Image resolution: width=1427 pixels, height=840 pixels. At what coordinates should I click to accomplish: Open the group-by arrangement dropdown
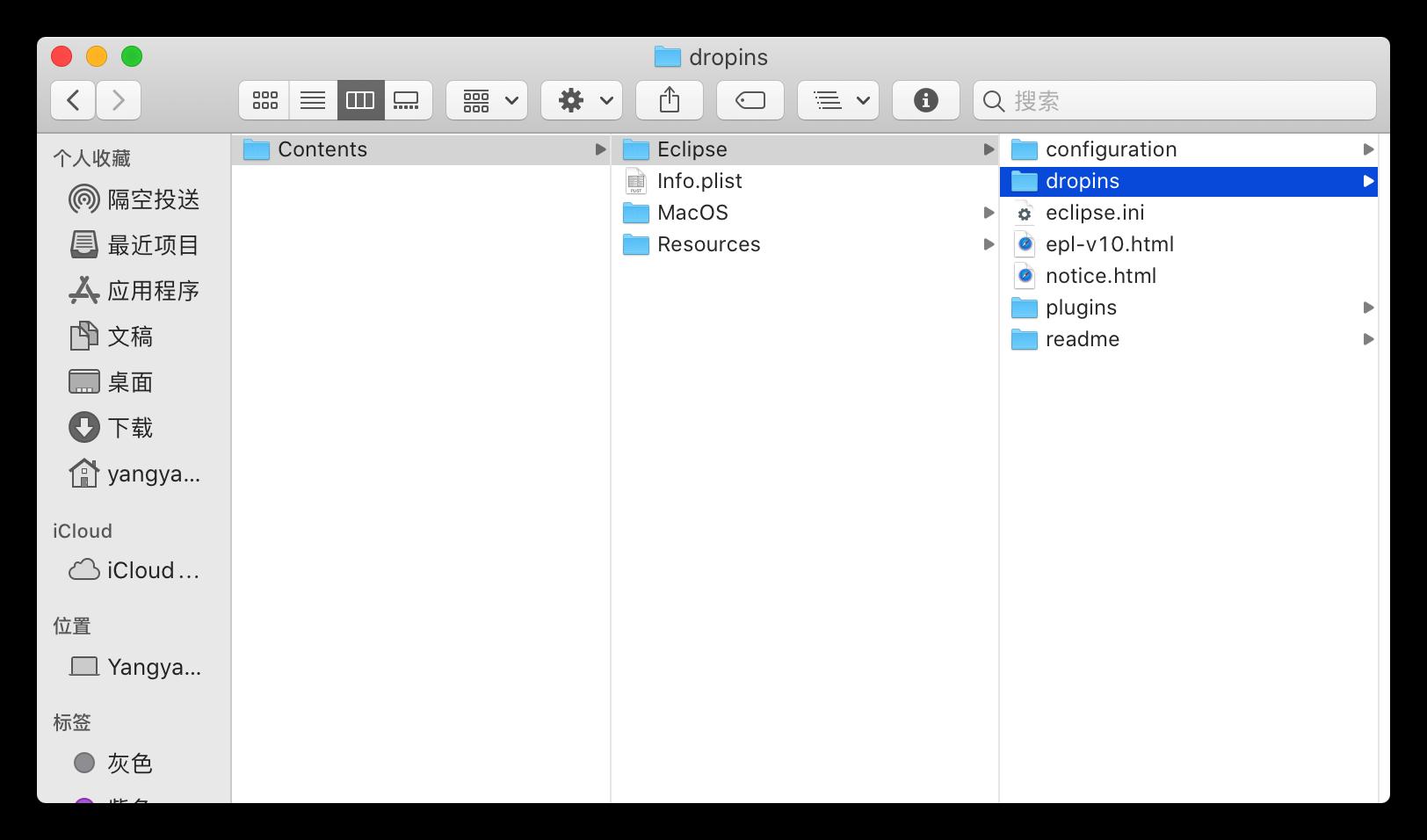487,100
